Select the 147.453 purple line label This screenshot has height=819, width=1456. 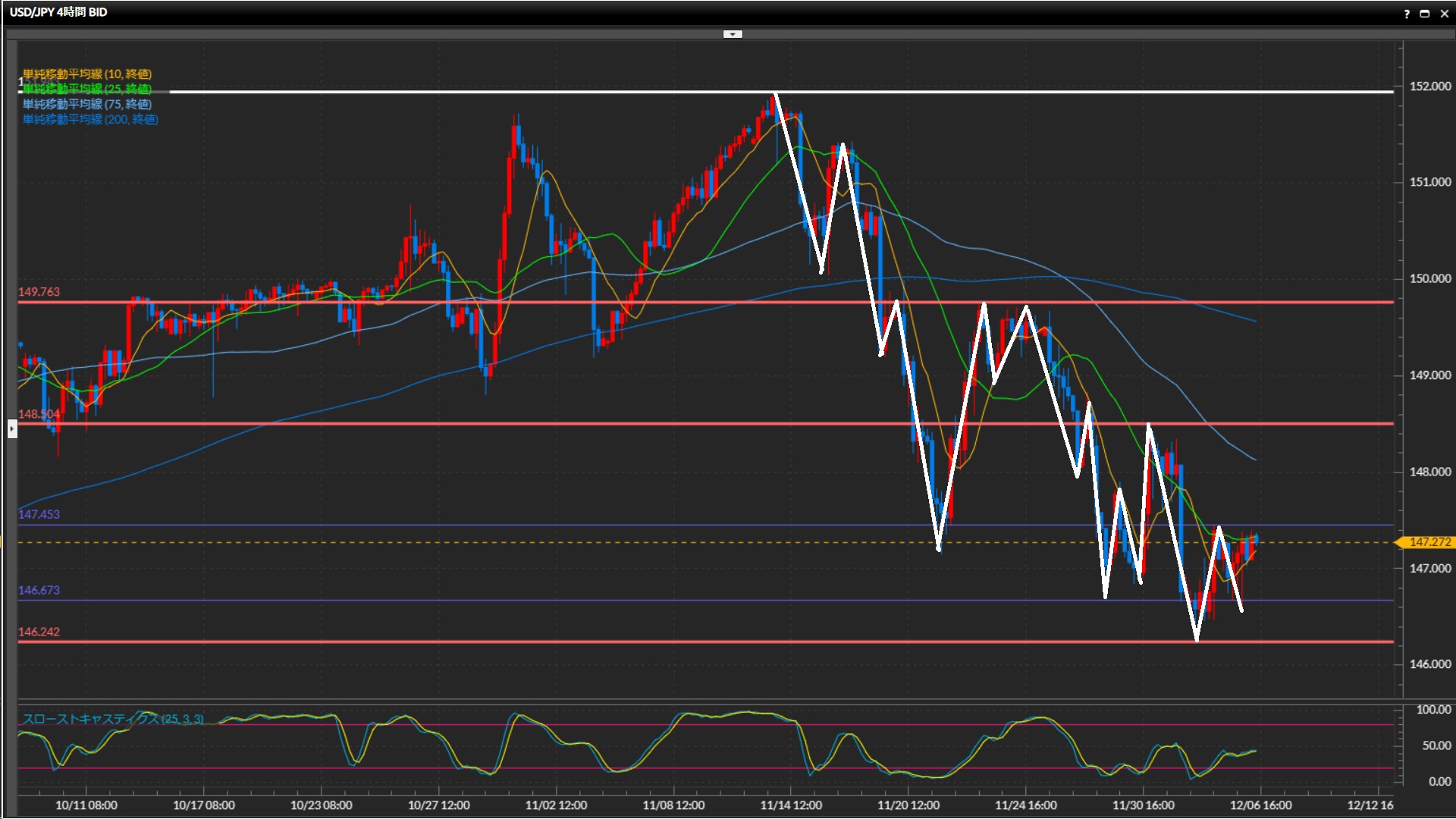pos(39,514)
